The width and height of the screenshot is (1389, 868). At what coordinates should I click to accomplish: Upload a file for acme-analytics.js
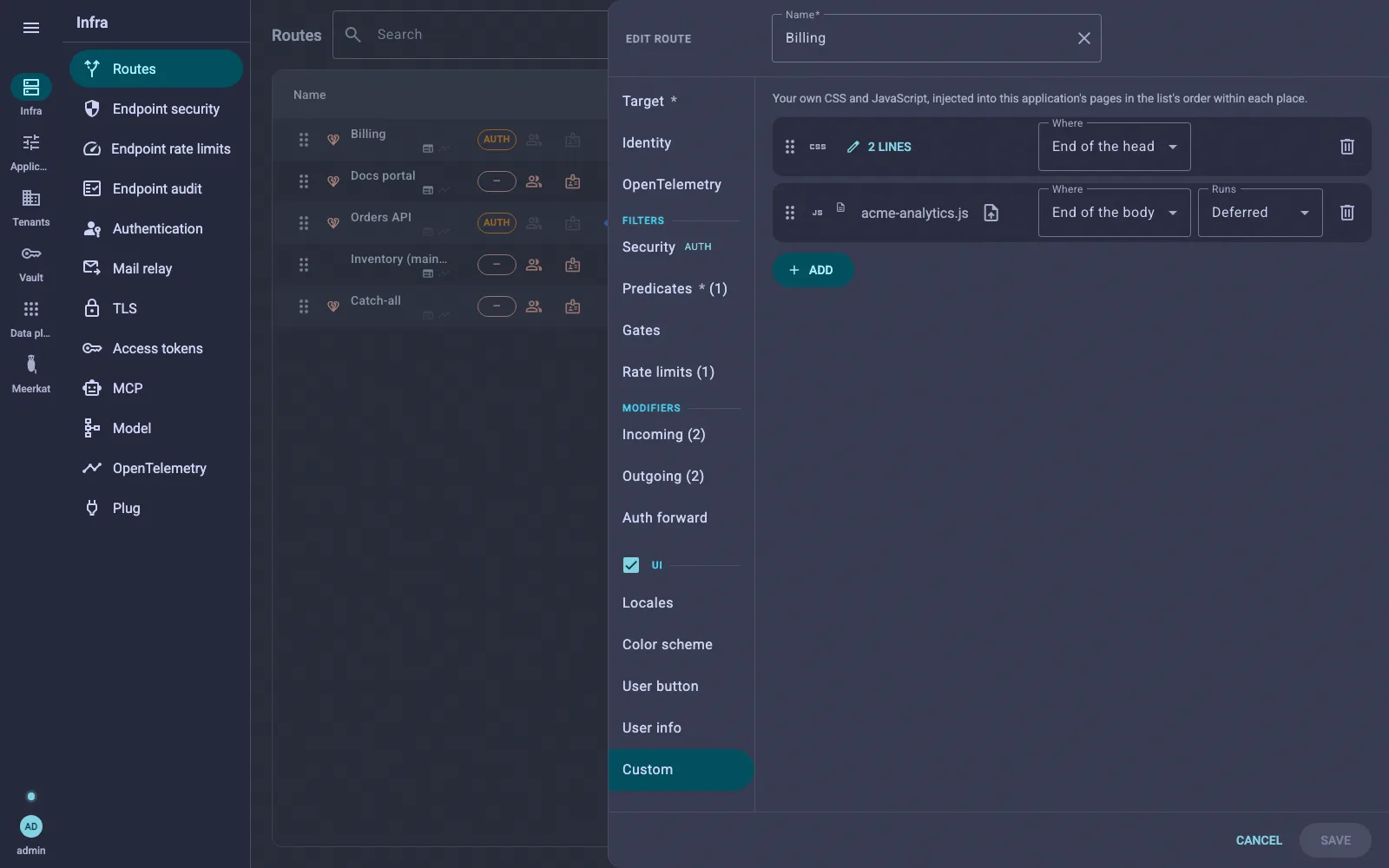pyautogui.click(x=991, y=213)
